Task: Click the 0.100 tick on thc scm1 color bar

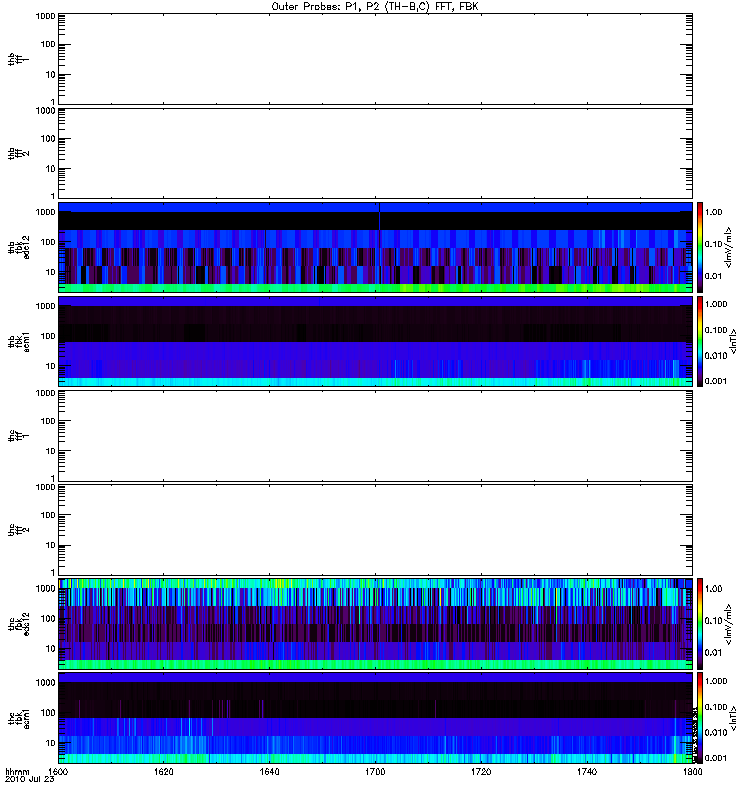Action: 716,707
